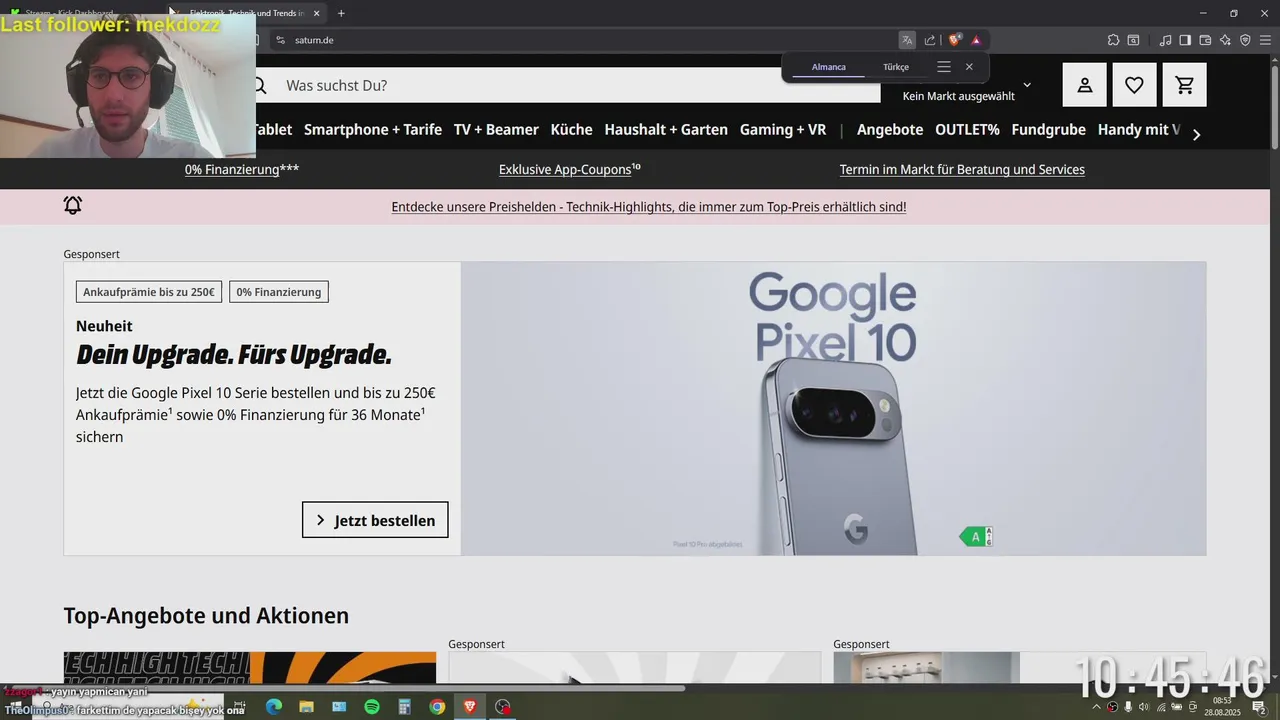1280x720 pixels.
Task: Click the energy label A badge on Pixel image
Action: point(976,537)
